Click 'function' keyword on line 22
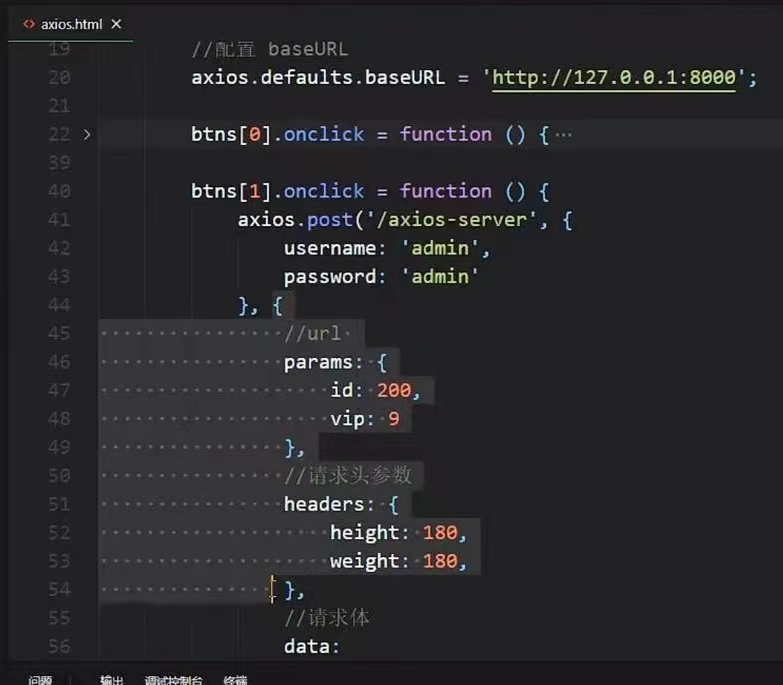 pyautogui.click(x=446, y=134)
